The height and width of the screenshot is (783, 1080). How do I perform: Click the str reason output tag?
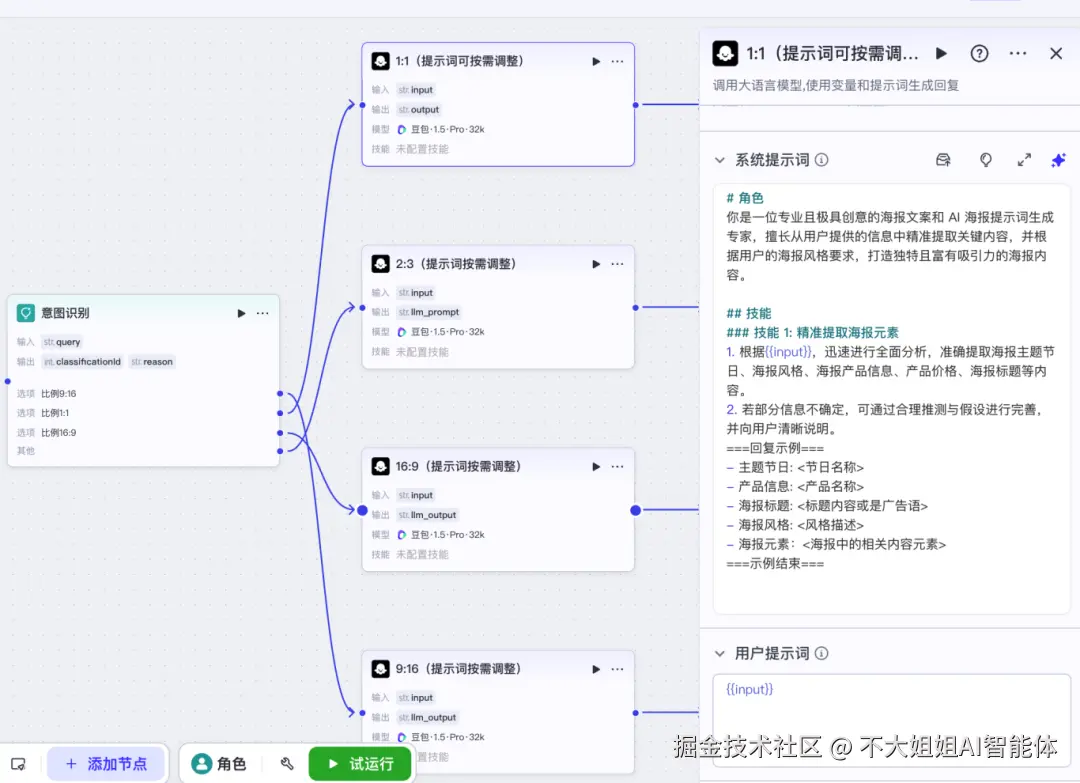pos(152,362)
